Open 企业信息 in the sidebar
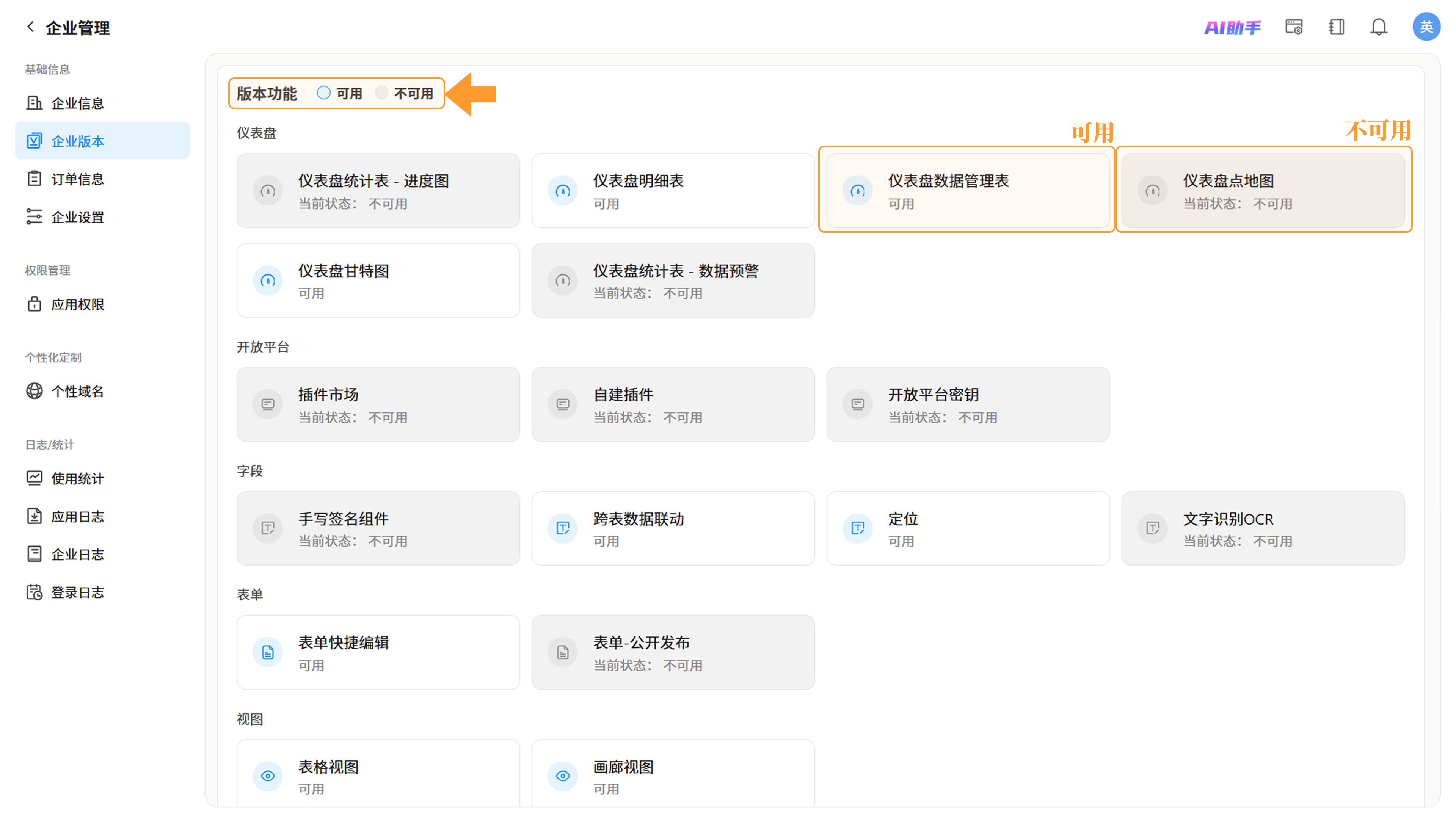The width and height of the screenshot is (1456, 818). coord(102,103)
